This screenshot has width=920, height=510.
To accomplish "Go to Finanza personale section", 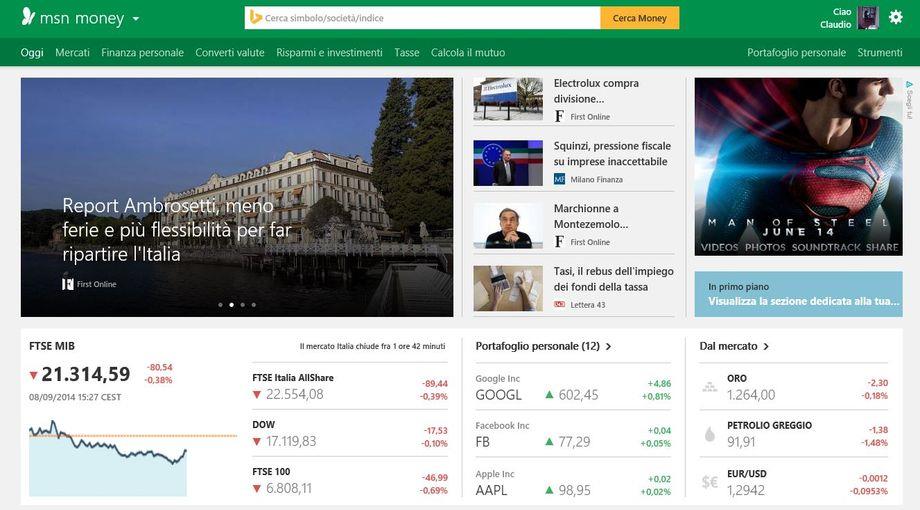I will (142, 52).
